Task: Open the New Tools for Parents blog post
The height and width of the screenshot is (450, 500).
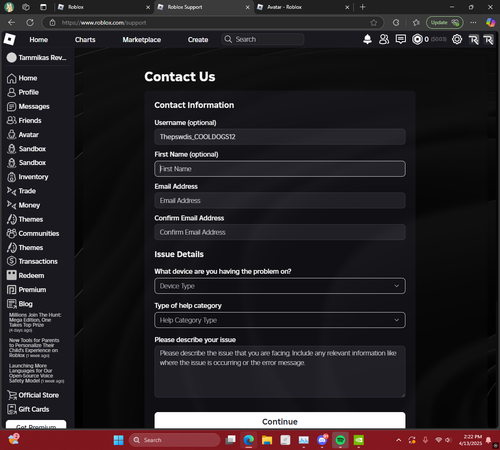Action: coord(34,348)
